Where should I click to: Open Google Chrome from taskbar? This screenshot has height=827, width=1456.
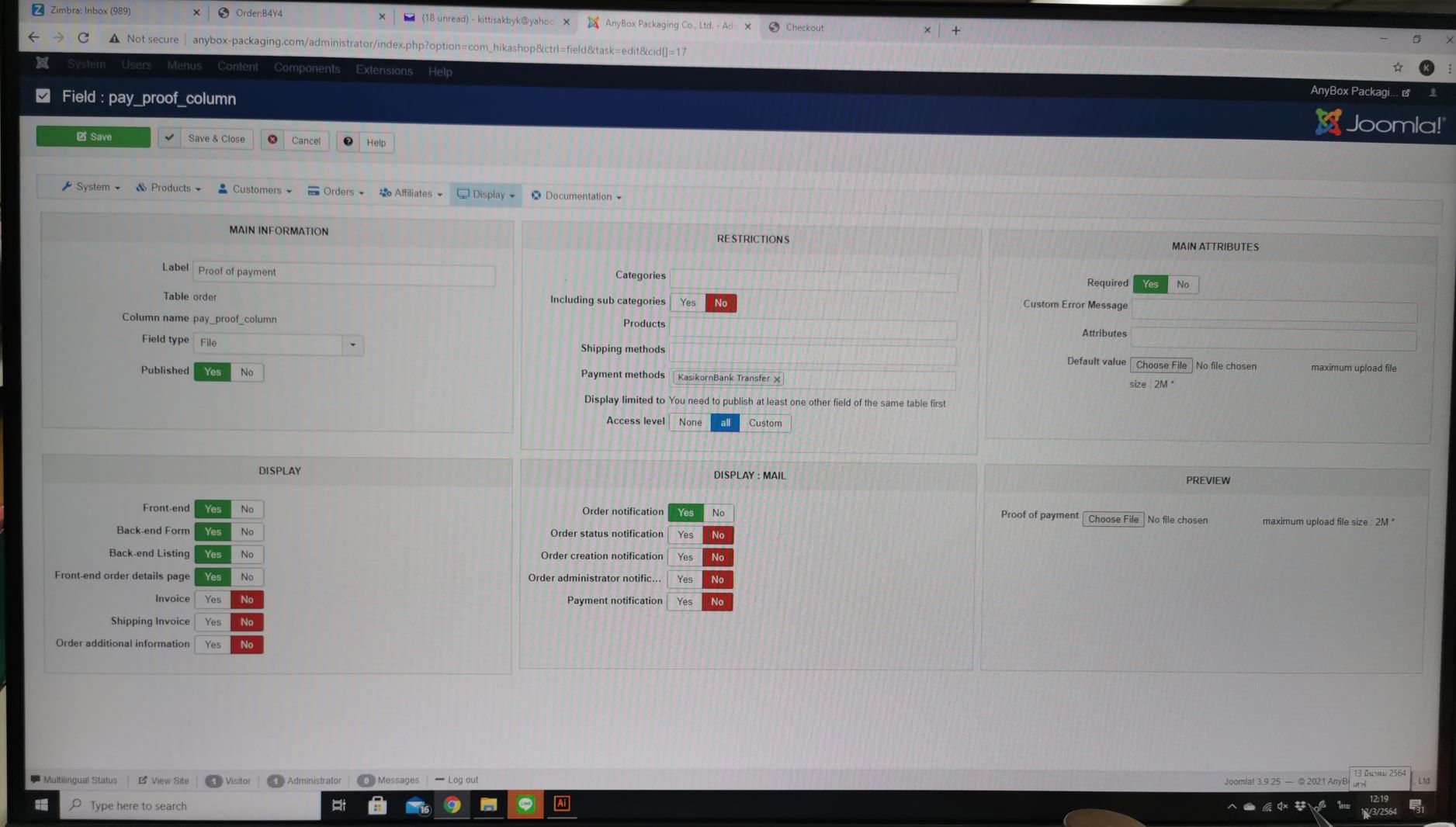click(452, 805)
